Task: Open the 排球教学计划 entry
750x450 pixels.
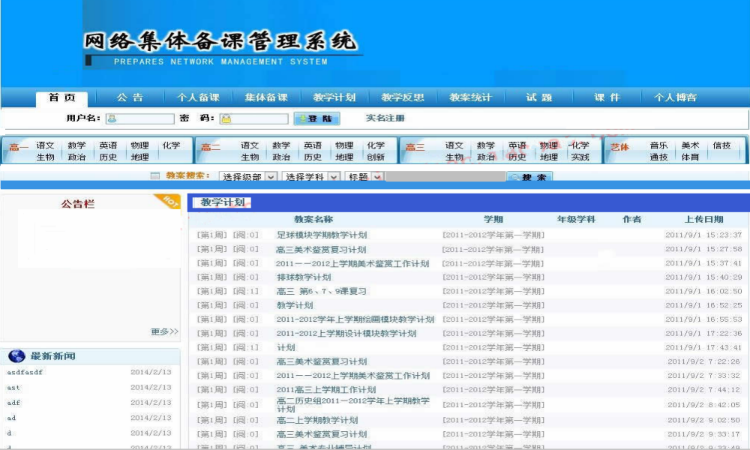Action: [304, 277]
